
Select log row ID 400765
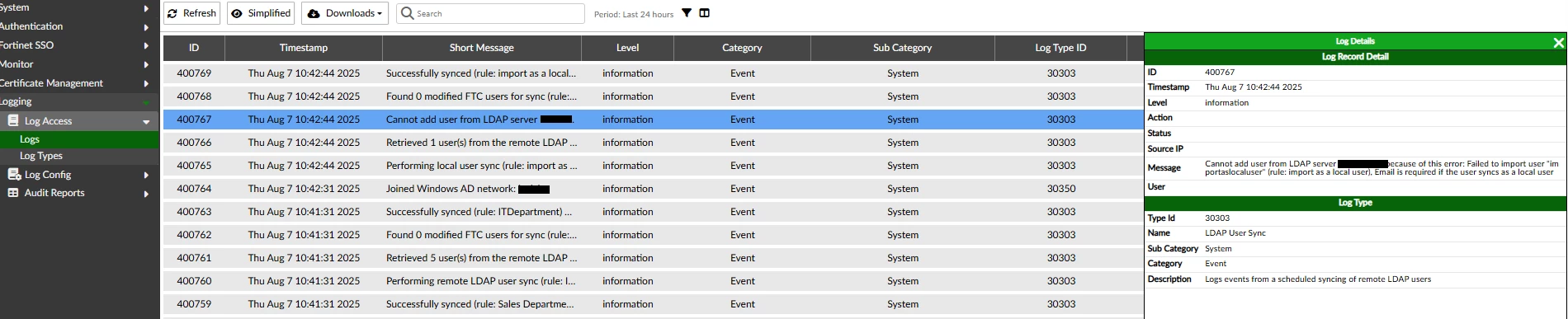coord(653,166)
